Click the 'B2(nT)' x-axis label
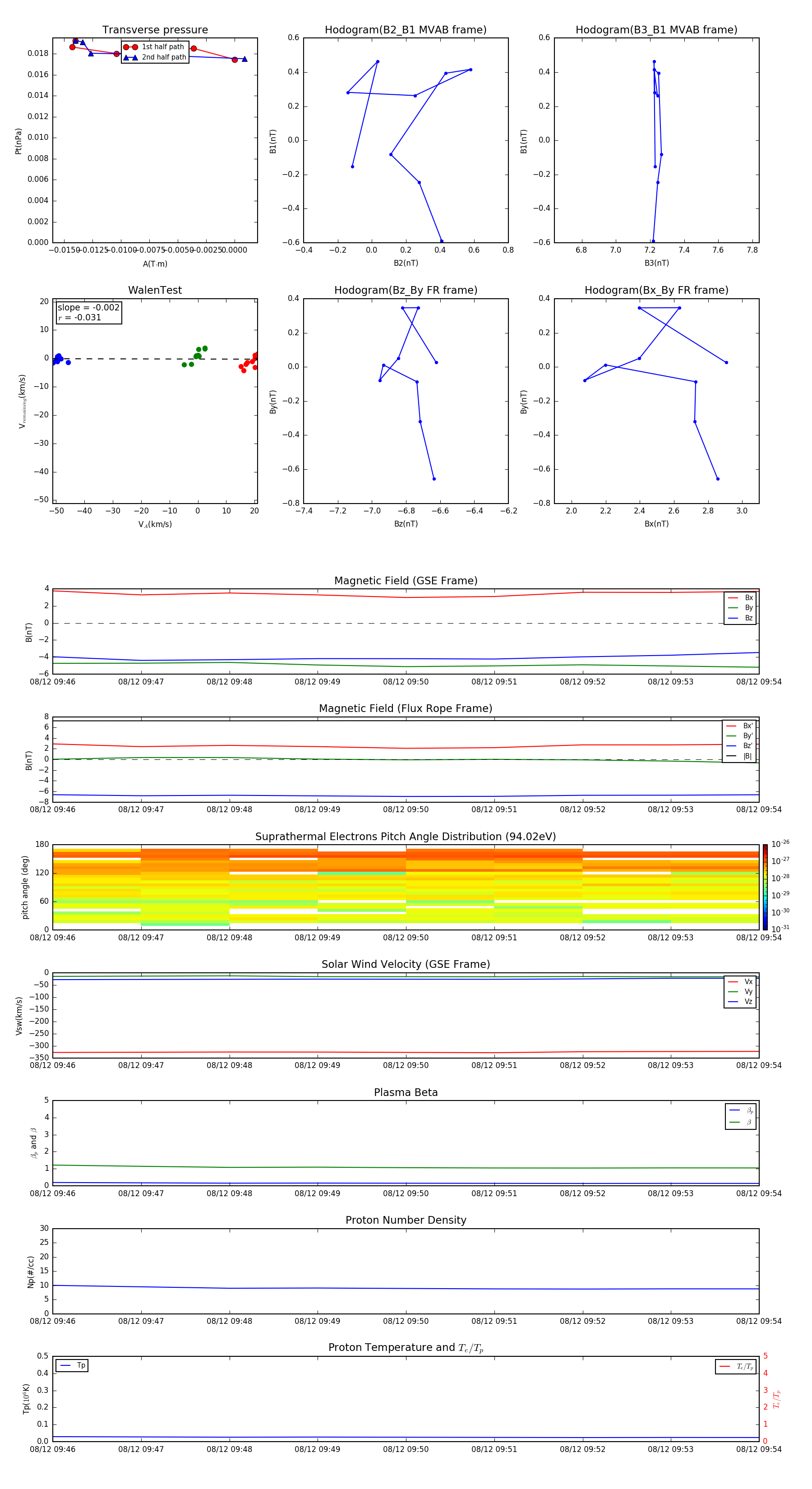812x1489 pixels. (406, 263)
